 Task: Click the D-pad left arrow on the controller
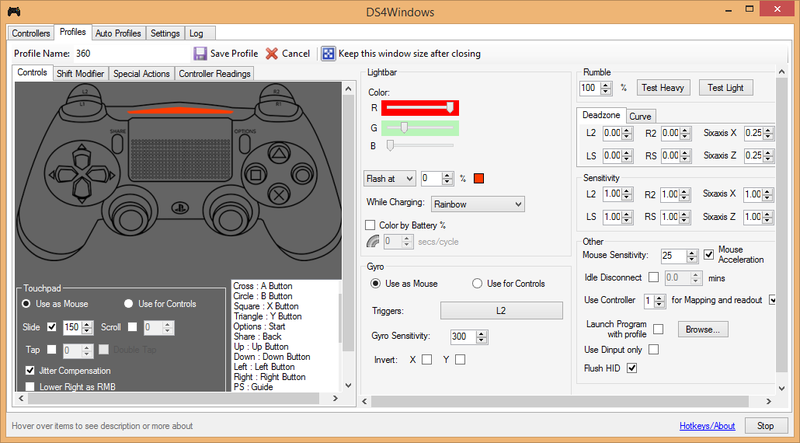point(62,175)
